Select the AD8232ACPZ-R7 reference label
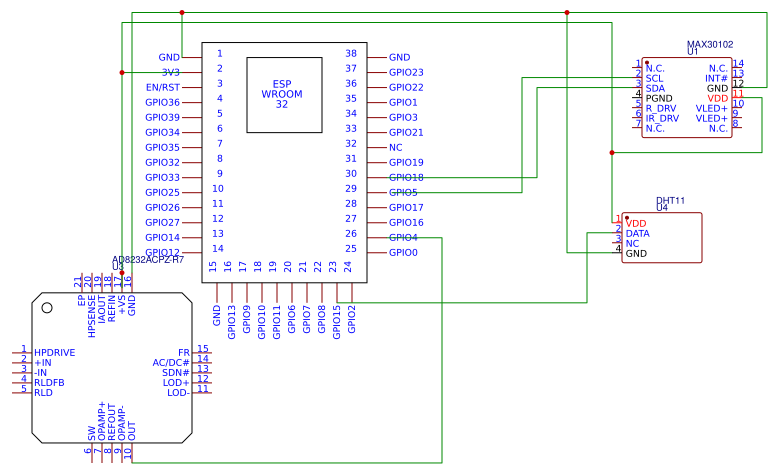 (x=148, y=260)
